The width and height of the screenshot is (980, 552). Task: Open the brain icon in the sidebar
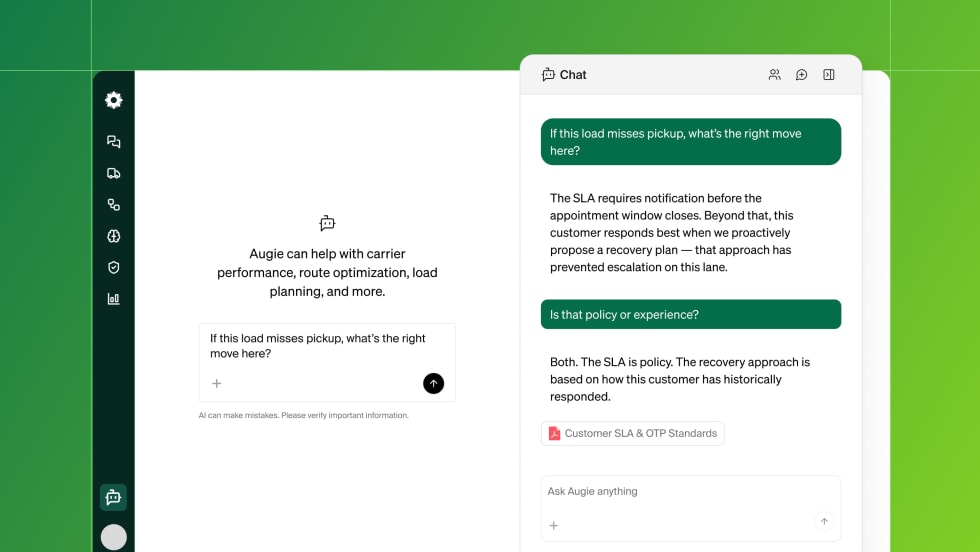[114, 236]
